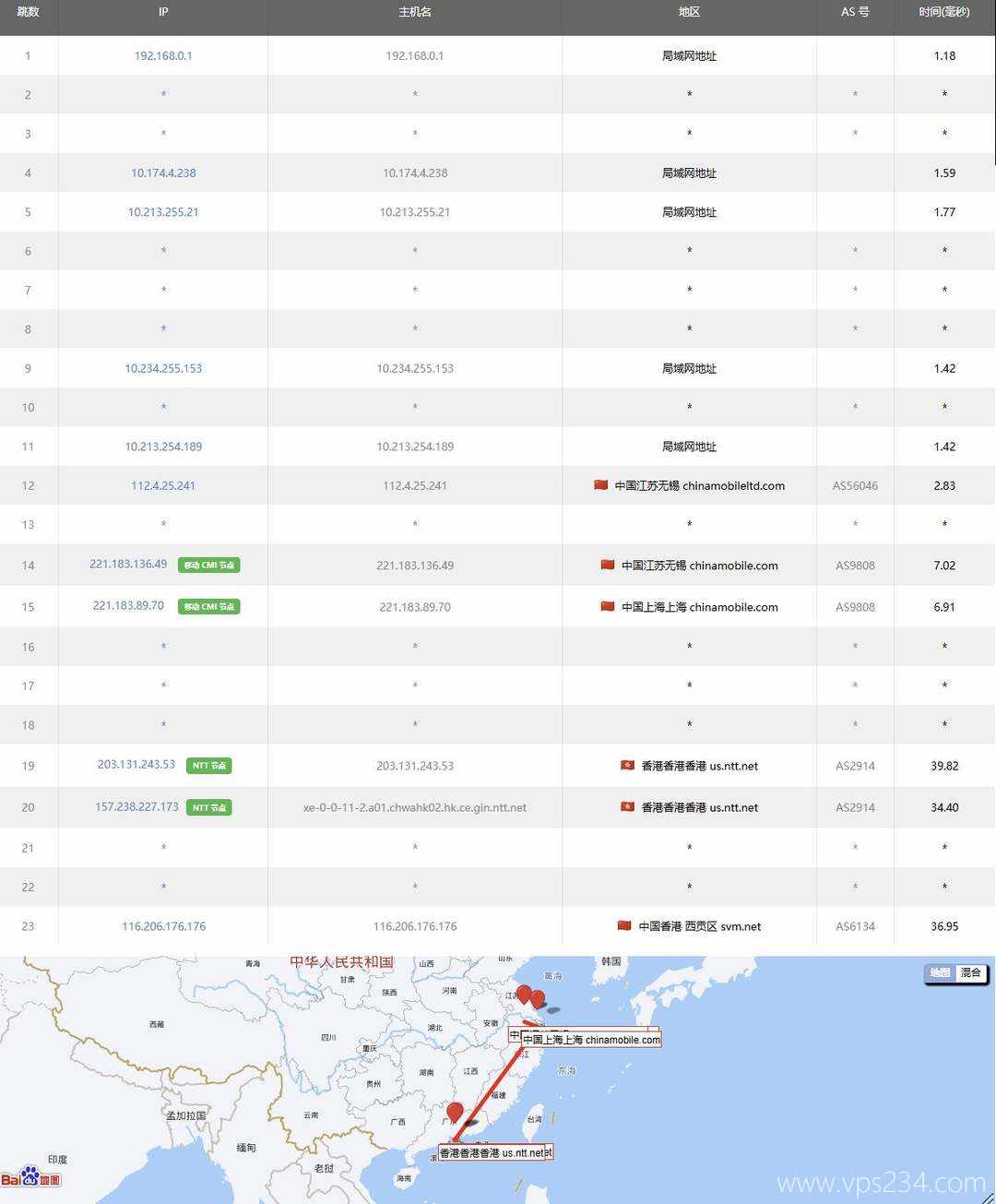Open the 10.234.255.153 IP link
Screen dimensions: 996x1204
tap(163, 368)
